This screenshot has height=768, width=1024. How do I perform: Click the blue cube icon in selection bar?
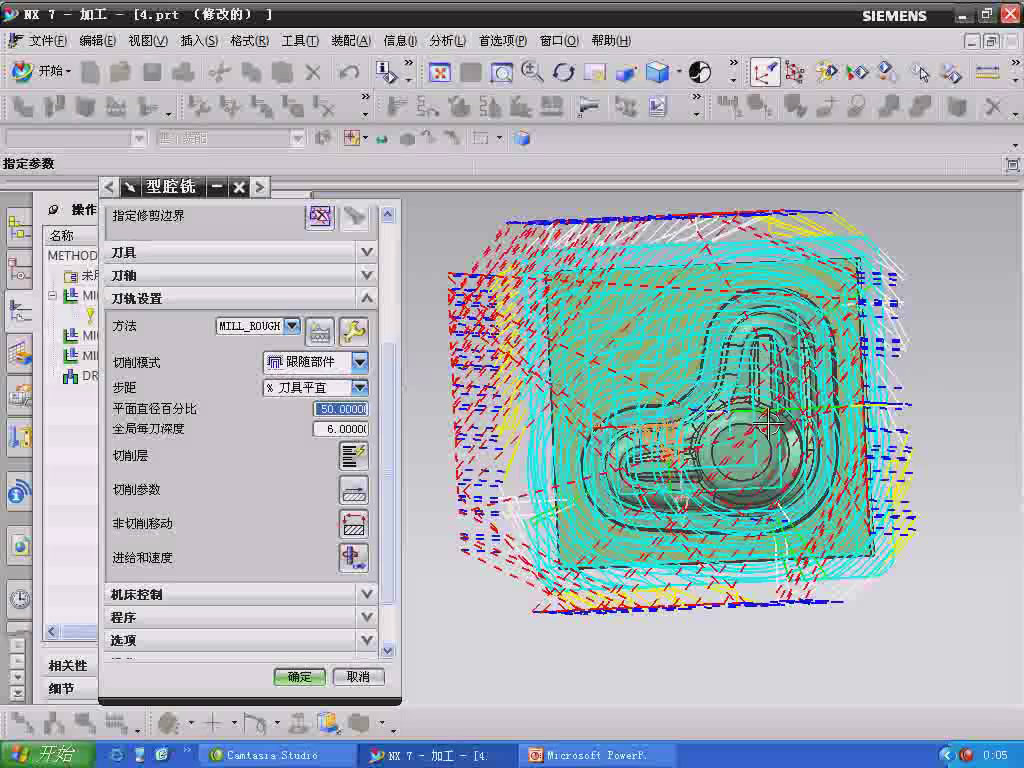click(521, 138)
